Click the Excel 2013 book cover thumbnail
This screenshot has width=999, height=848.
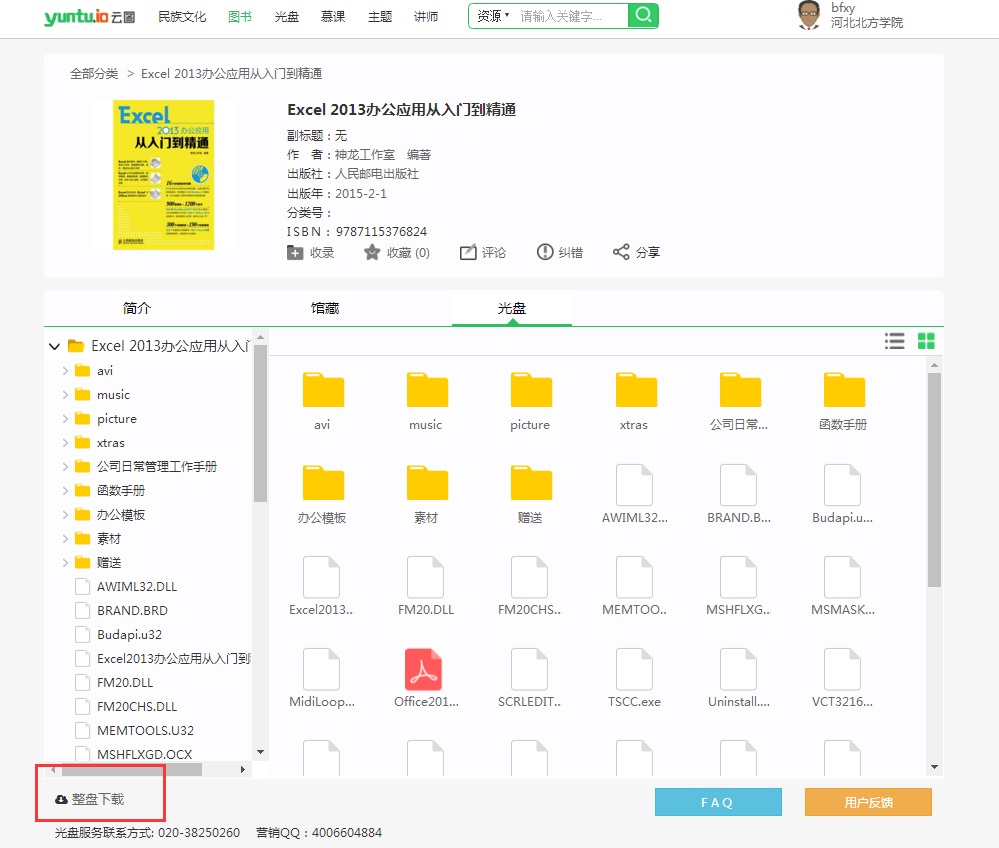tap(163, 175)
